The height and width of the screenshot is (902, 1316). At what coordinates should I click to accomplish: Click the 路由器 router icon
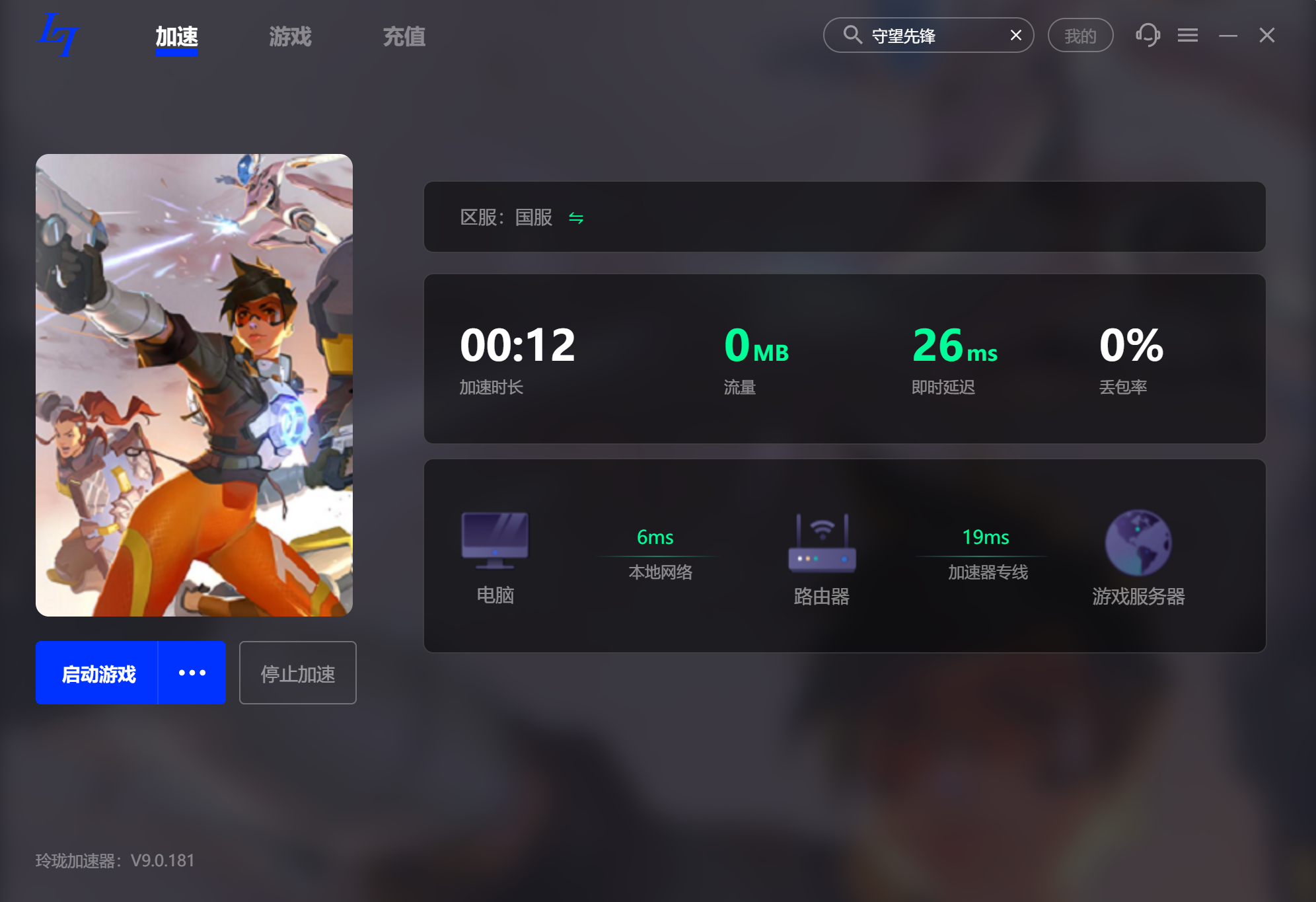(822, 543)
